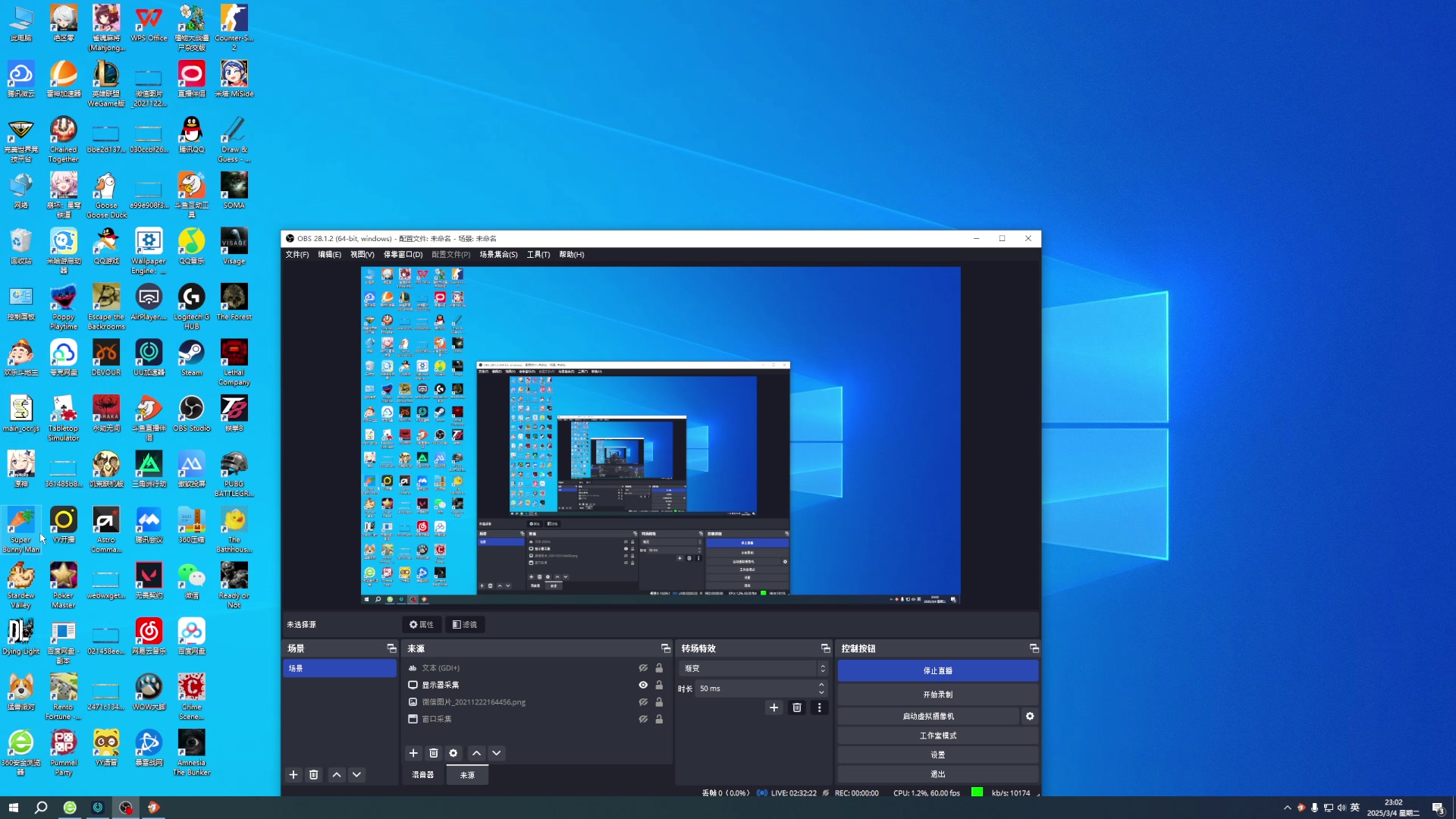Image resolution: width=1456 pixels, height=819 pixels.
Task: Move source up with arrow icon
Action: click(476, 753)
